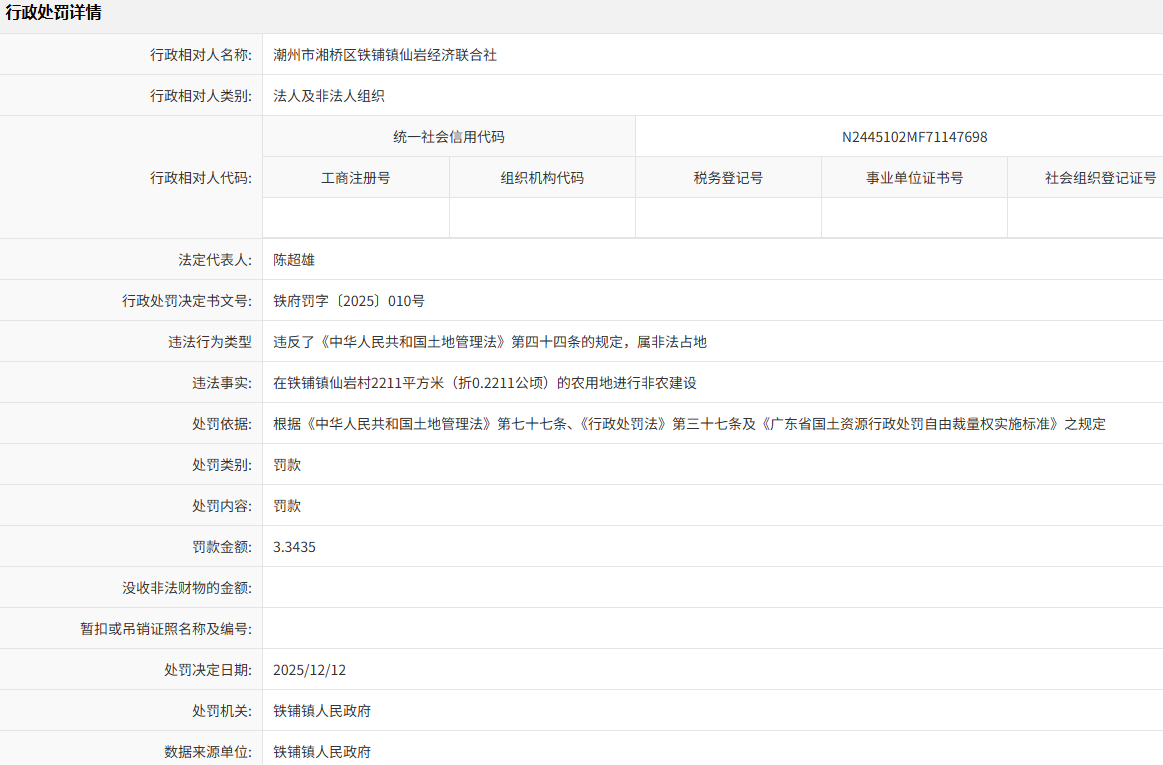Select the 法人及非法人组织 category value
The image size is (1163, 765).
329,96
